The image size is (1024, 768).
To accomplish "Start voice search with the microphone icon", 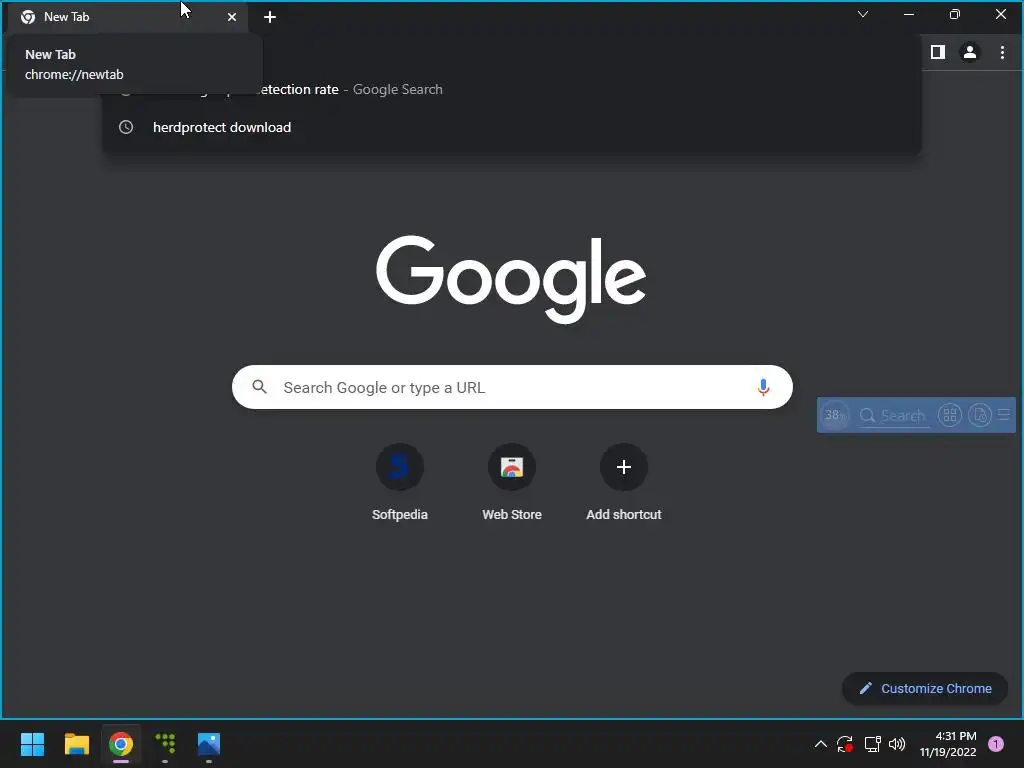I will click(763, 387).
